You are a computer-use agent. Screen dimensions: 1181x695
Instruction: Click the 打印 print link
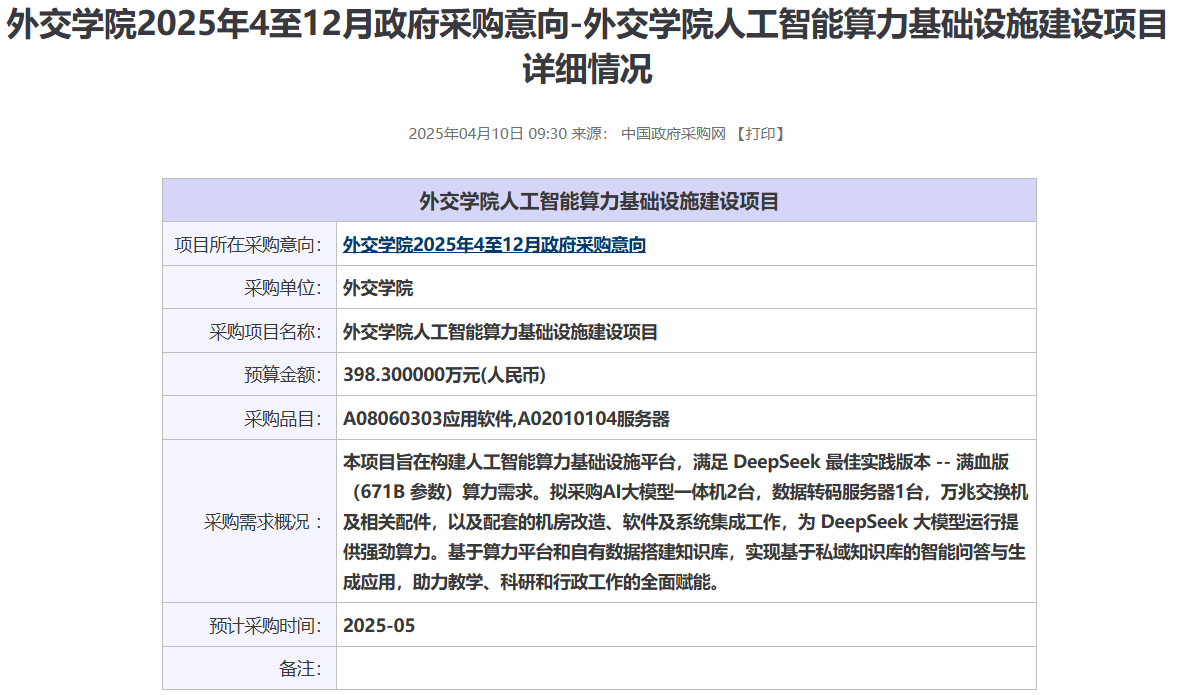coord(759,134)
